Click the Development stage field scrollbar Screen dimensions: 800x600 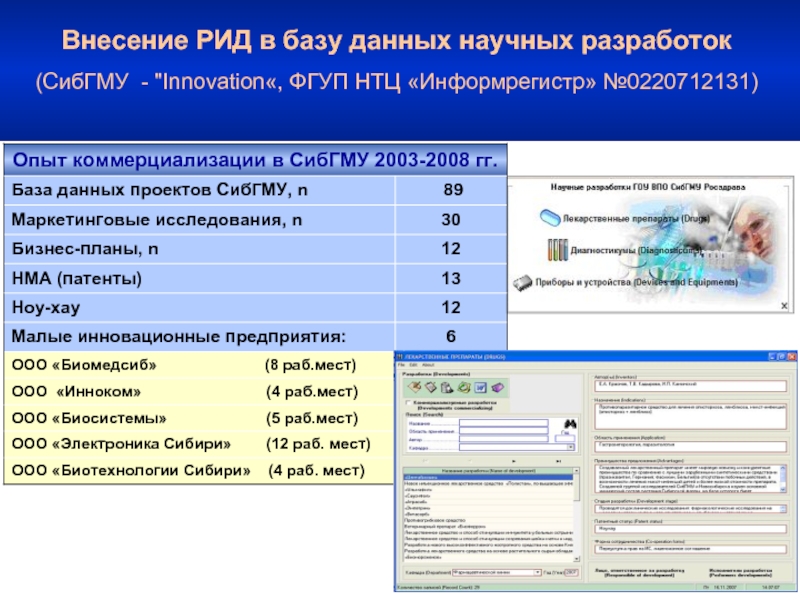point(783,509)
